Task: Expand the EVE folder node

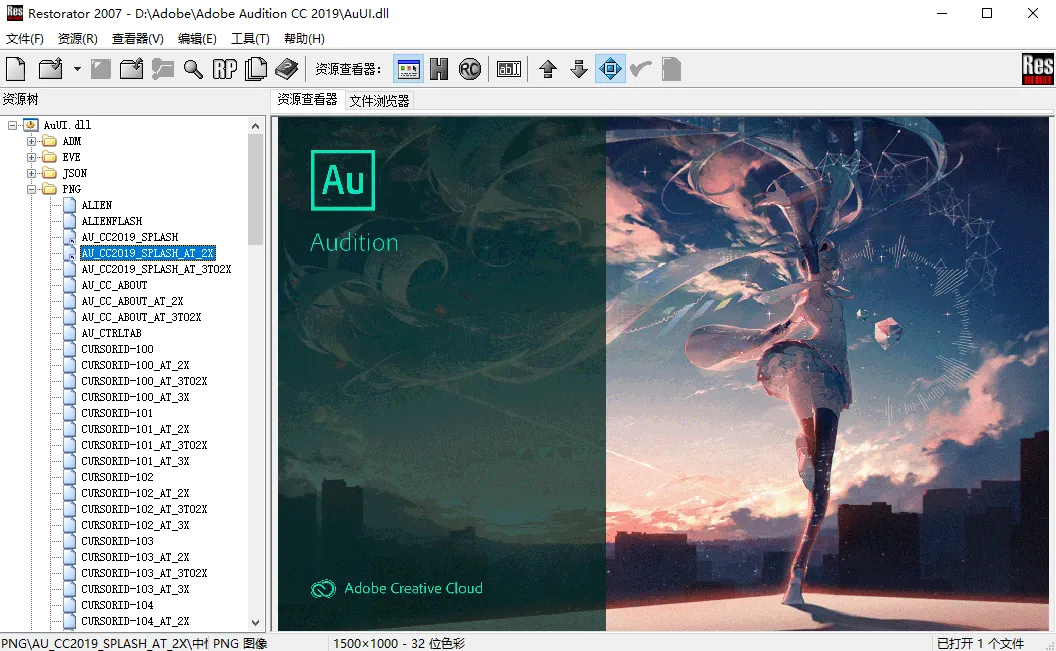Action: coord(31,157)
